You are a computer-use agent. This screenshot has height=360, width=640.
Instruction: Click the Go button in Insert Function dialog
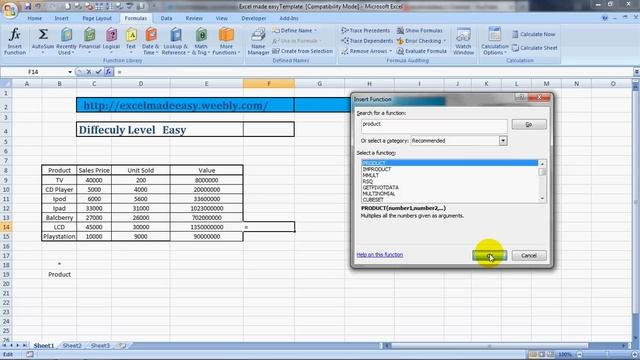529,124
